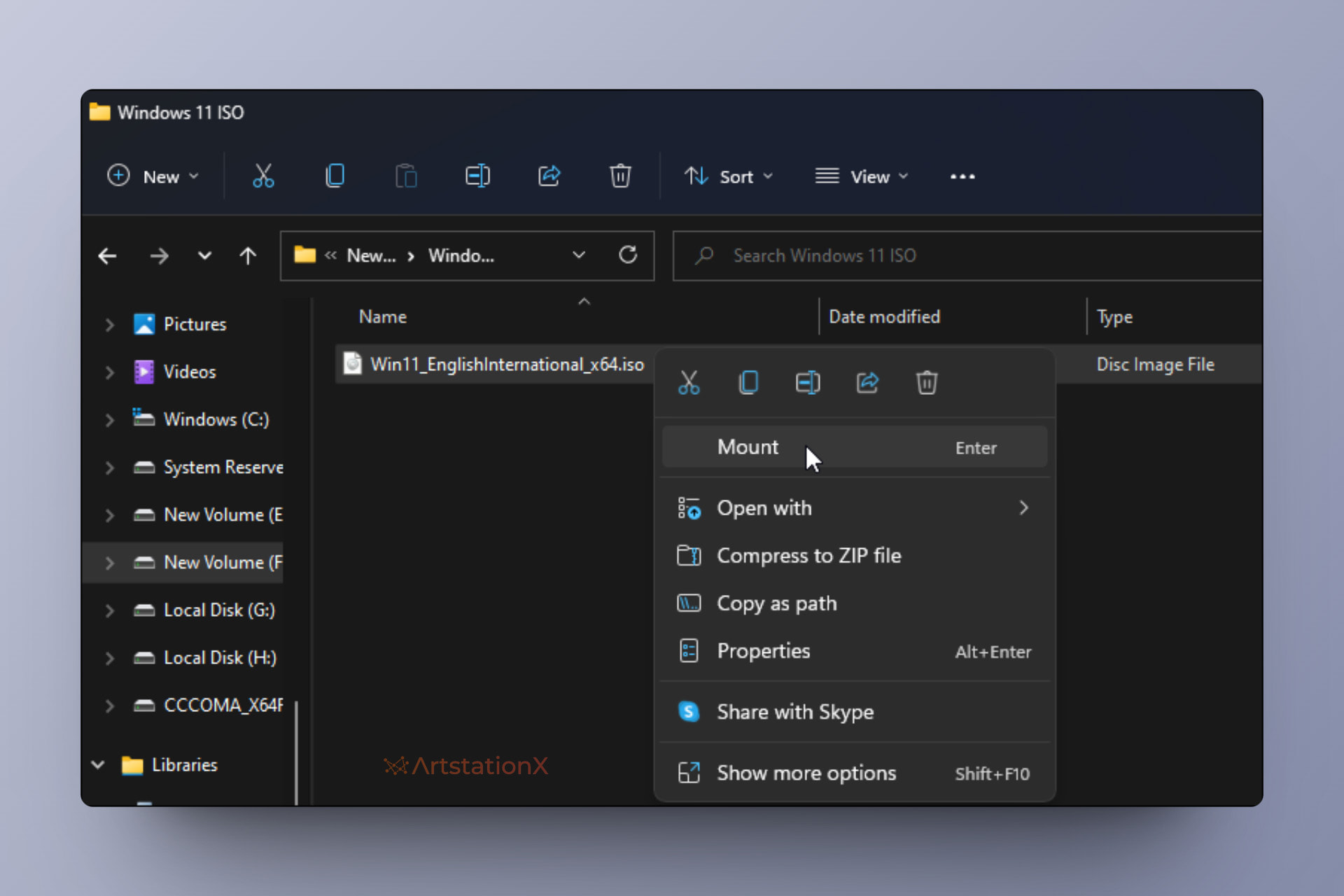
Task: Expand the Windows (C:) tree node
Action: (x=110, y=420)
